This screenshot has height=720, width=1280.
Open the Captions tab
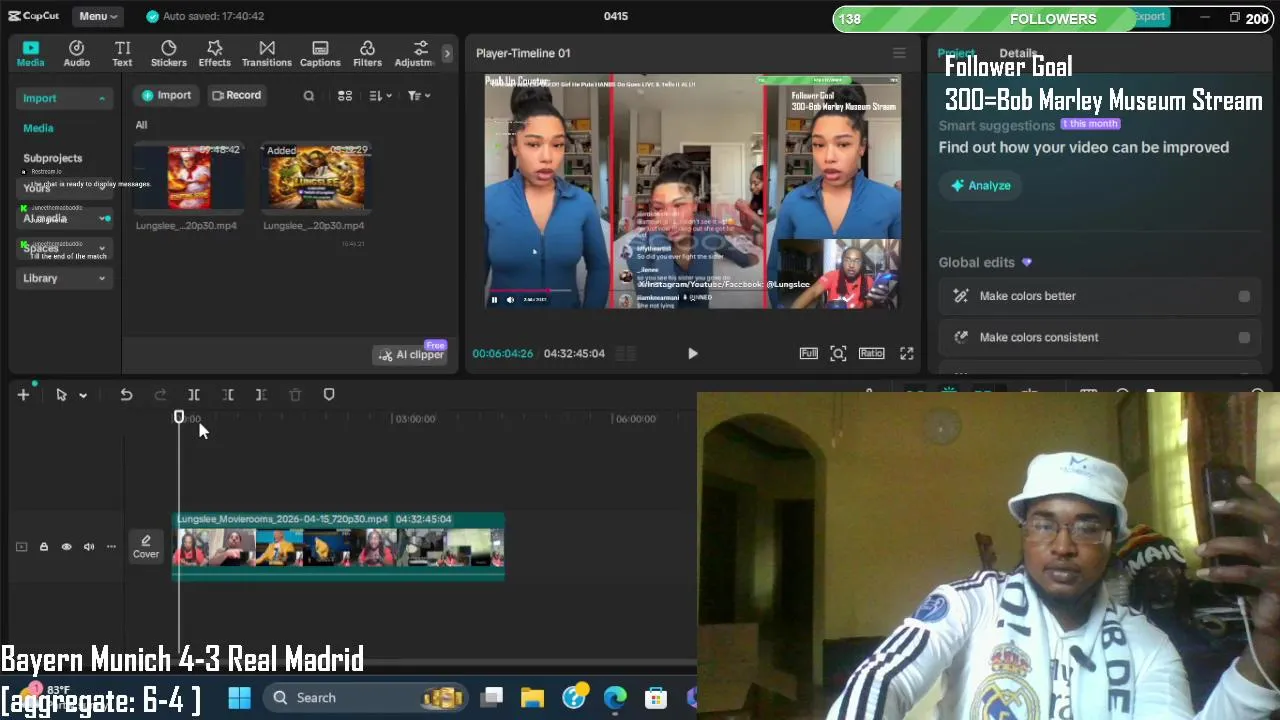pos(320,54)
